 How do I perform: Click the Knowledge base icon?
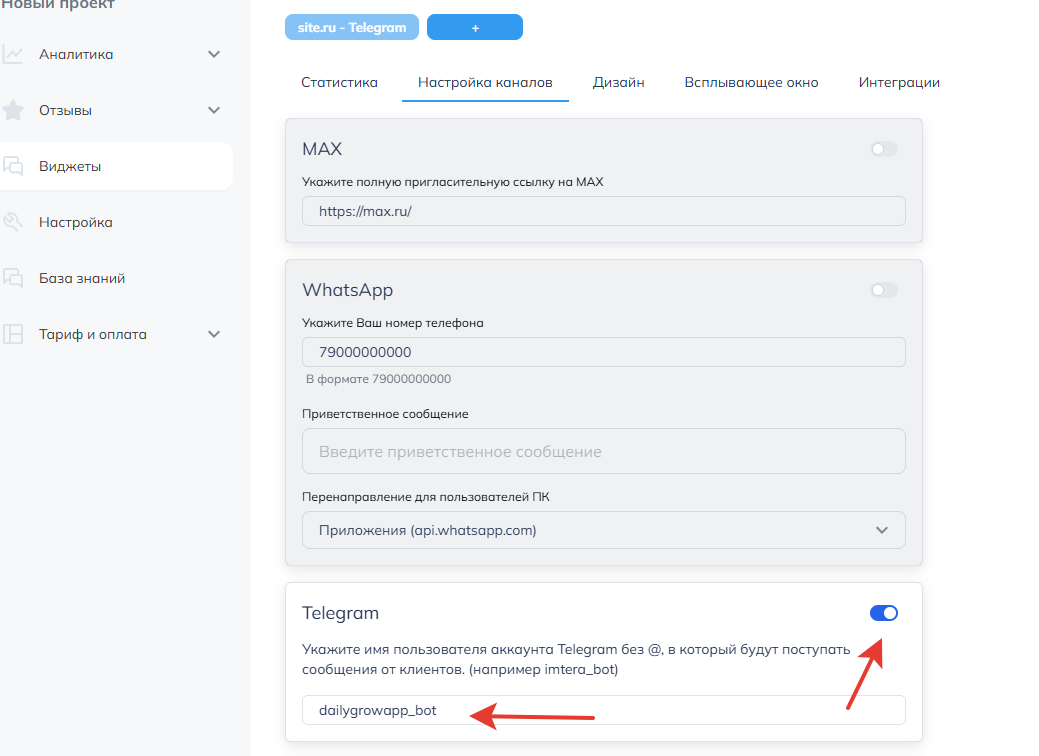pos(13,278)
